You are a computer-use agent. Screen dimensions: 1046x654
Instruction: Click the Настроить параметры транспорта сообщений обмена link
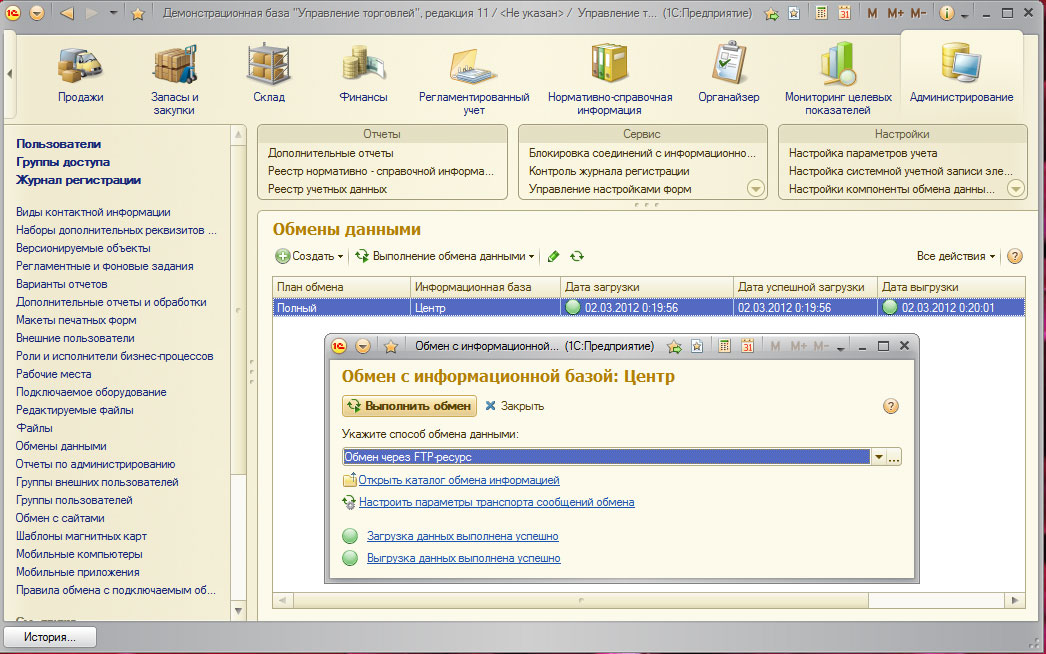click(496, 502)
